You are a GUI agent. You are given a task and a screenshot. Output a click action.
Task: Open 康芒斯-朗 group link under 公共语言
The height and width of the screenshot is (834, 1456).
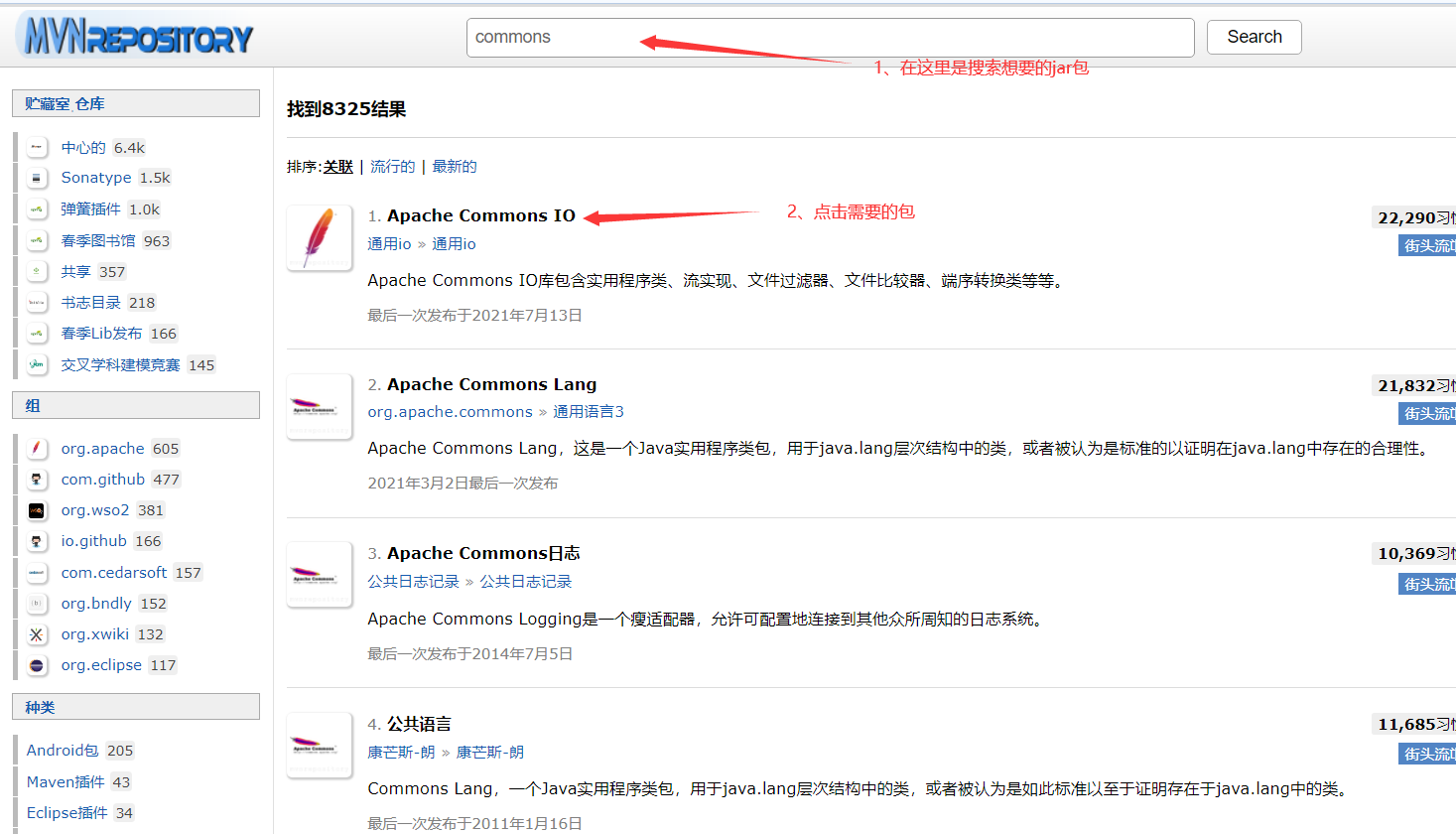coord(401,753)
